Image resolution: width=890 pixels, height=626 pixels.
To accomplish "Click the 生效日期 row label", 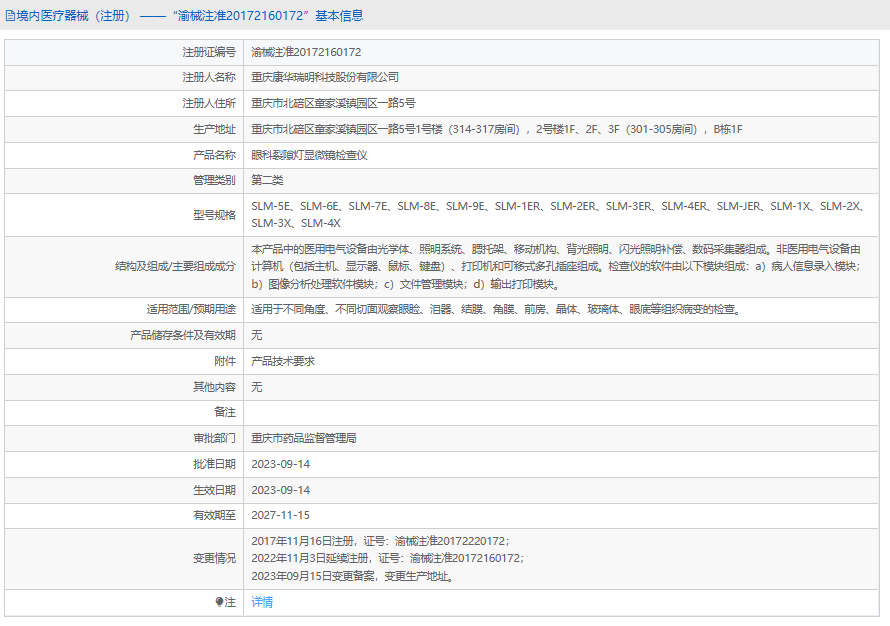I will (214, 490).
